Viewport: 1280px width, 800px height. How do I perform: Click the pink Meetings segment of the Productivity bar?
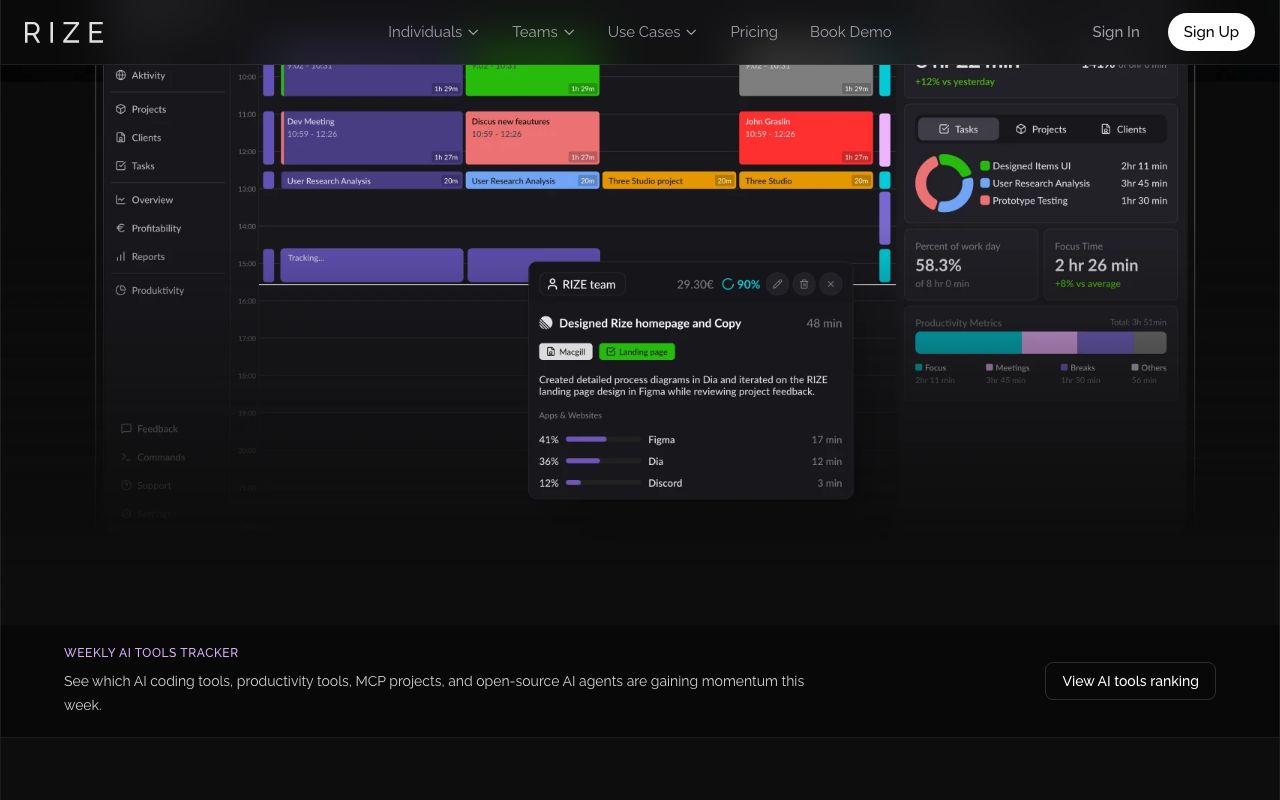pos(1049,343)
